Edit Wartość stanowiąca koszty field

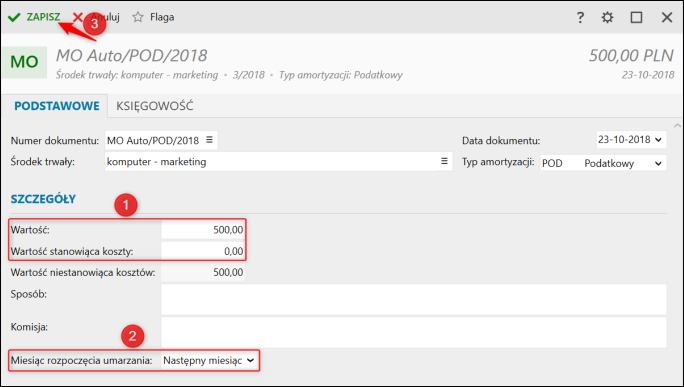pyautogui.click(x=203, y=251)
